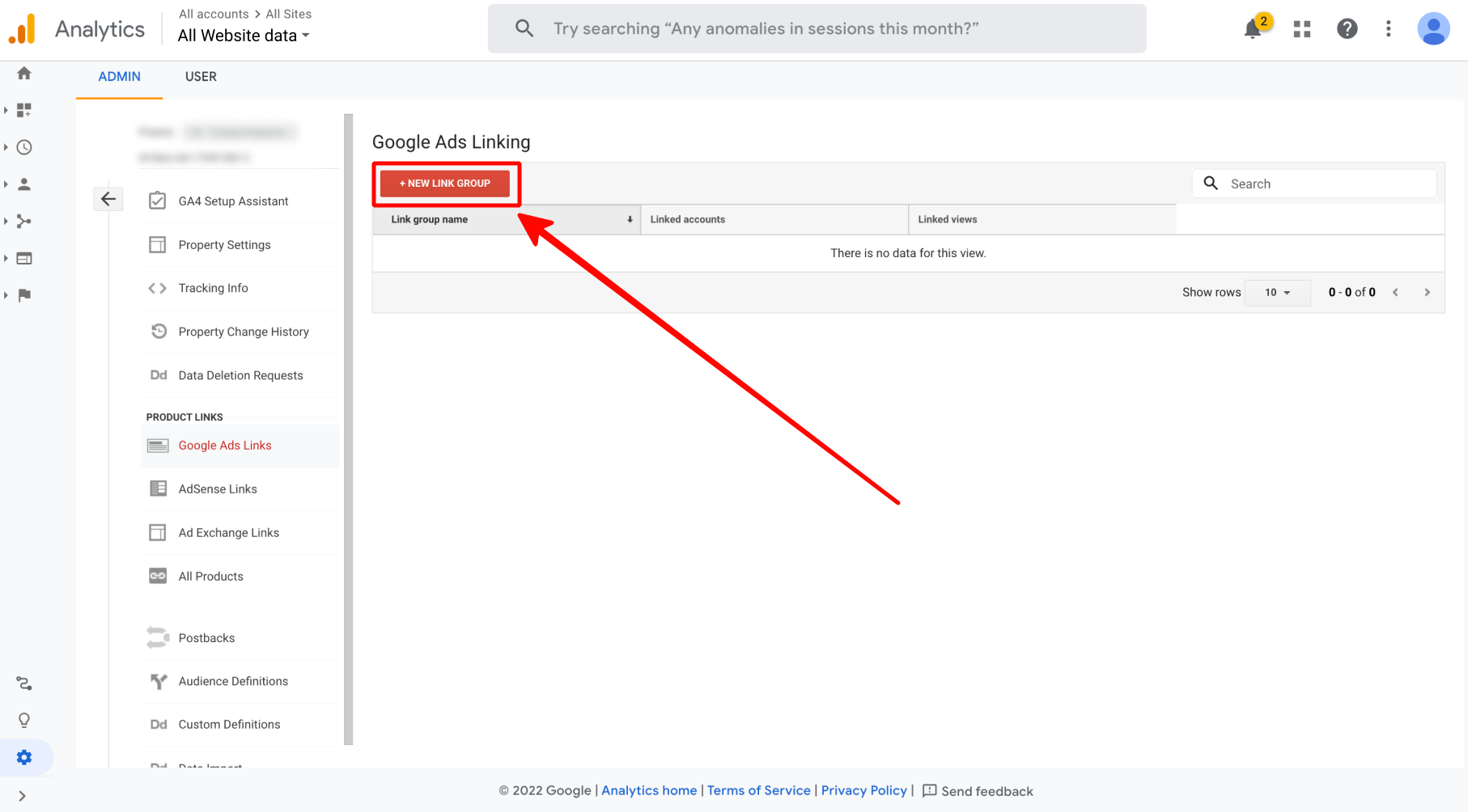Viewport: 1468px width, 812px height.
Task: Click the Property Change History icon
Action: pyautogui.click(x=159, y=332)
